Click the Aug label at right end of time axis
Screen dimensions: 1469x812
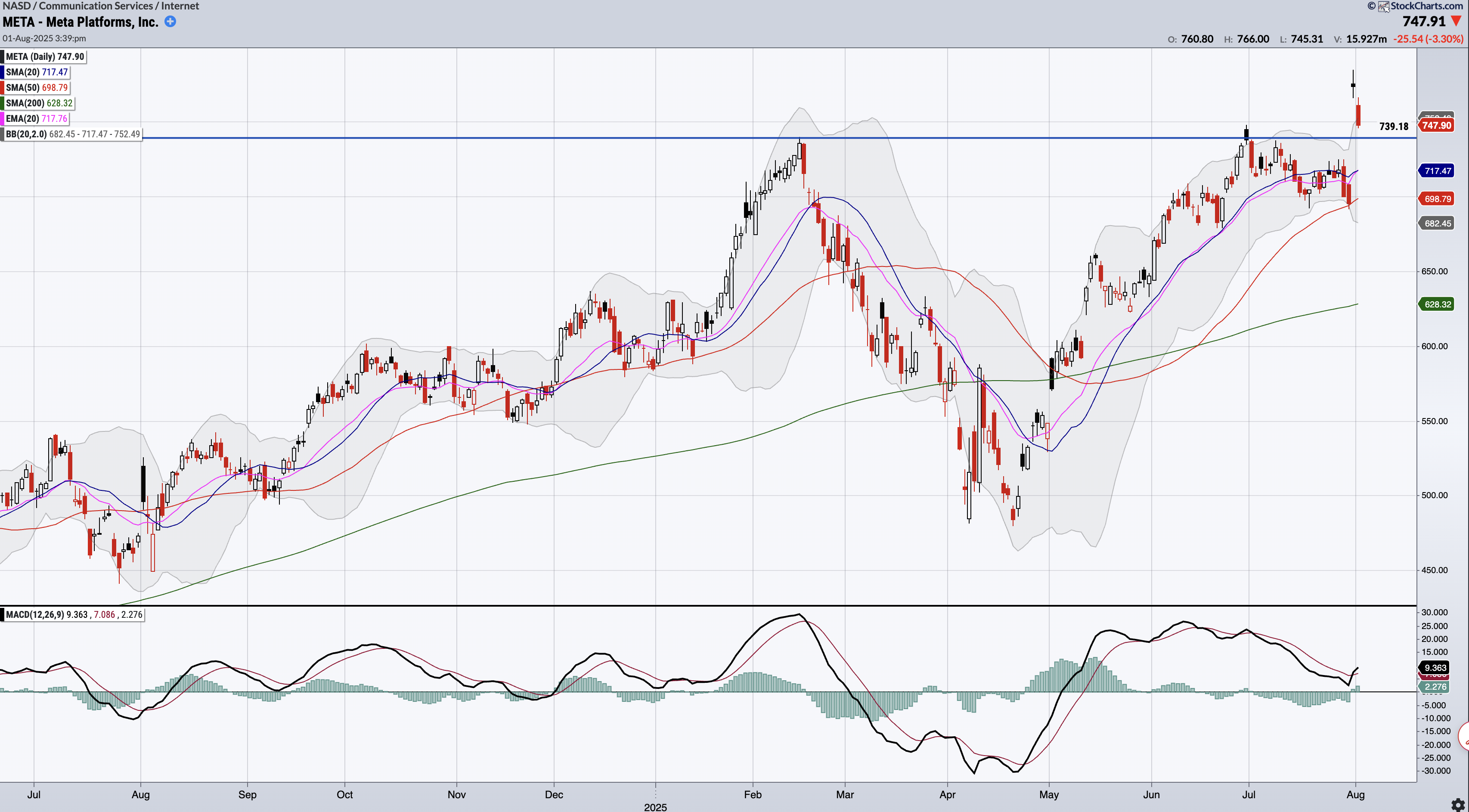pos(1355,794)
